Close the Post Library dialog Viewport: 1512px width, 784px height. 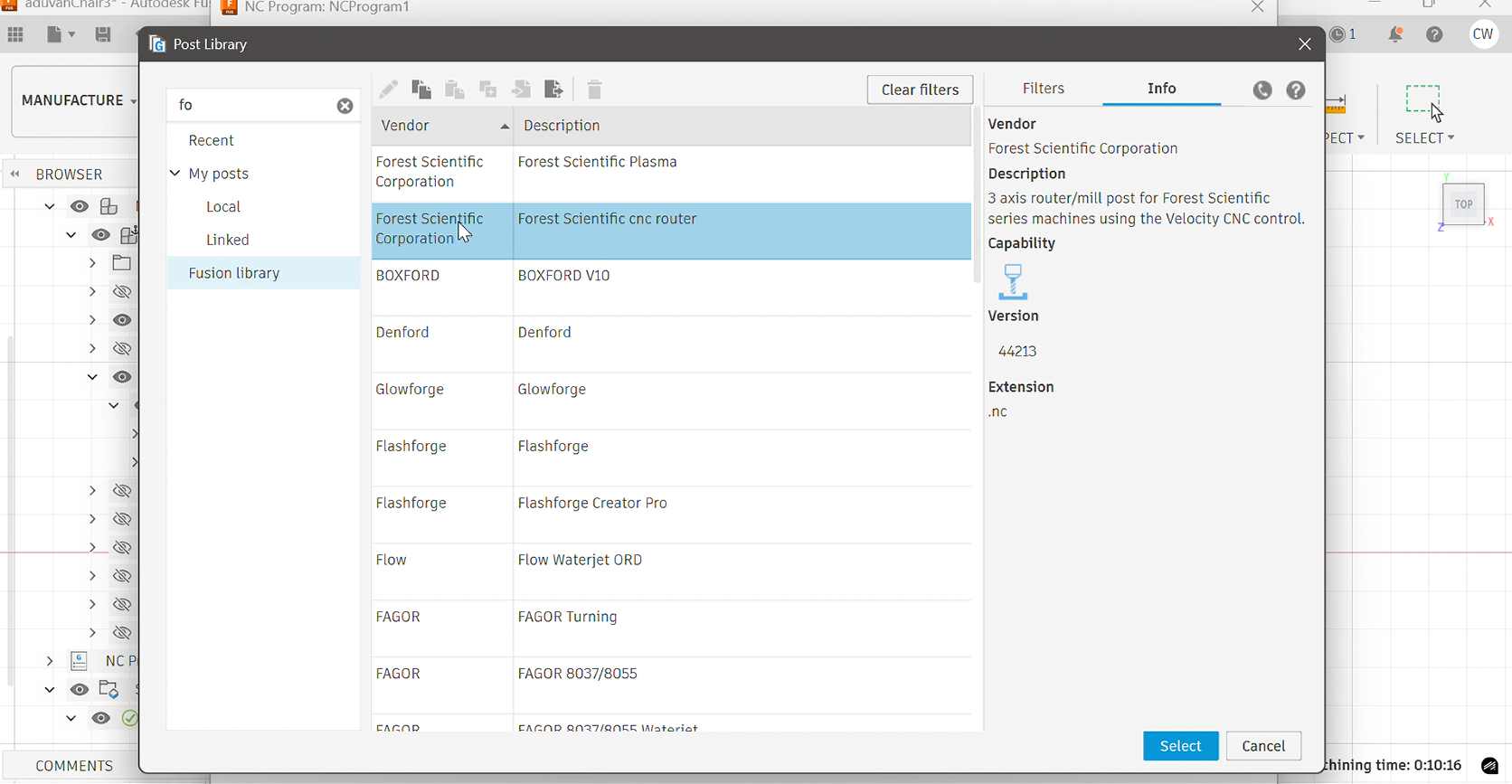1304,44
